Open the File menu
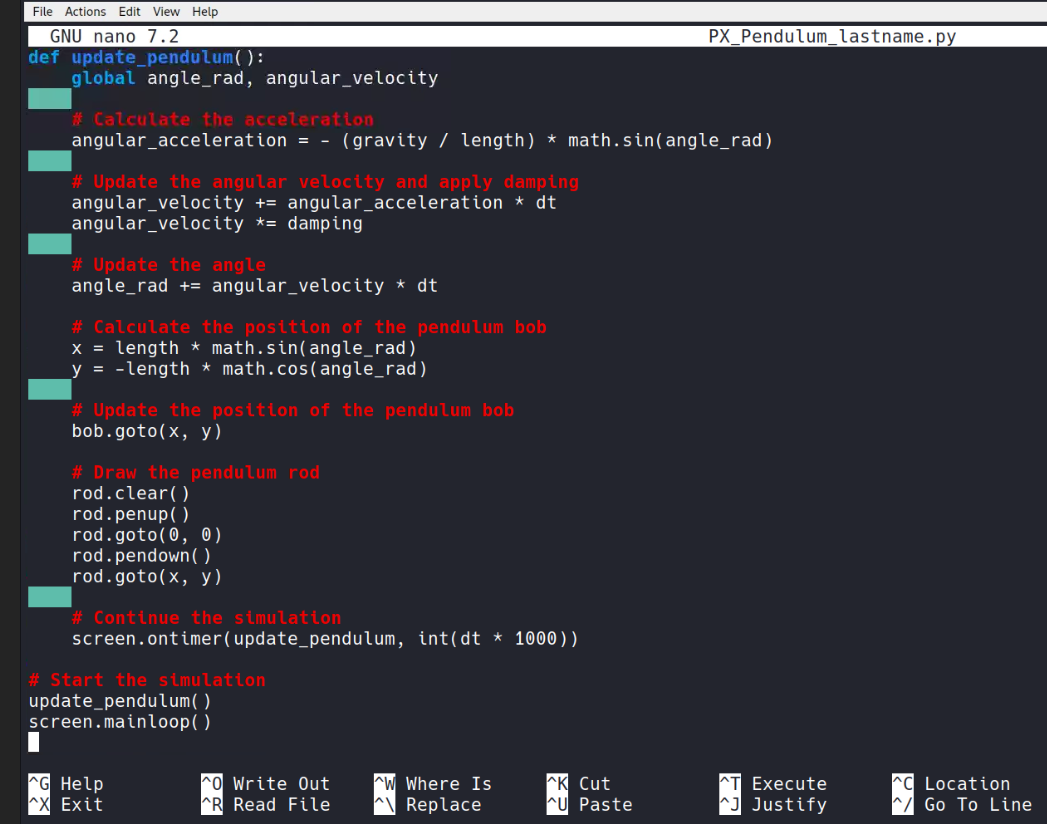Viewport: 1047px width, 824px height. click(x=42, y=11)
